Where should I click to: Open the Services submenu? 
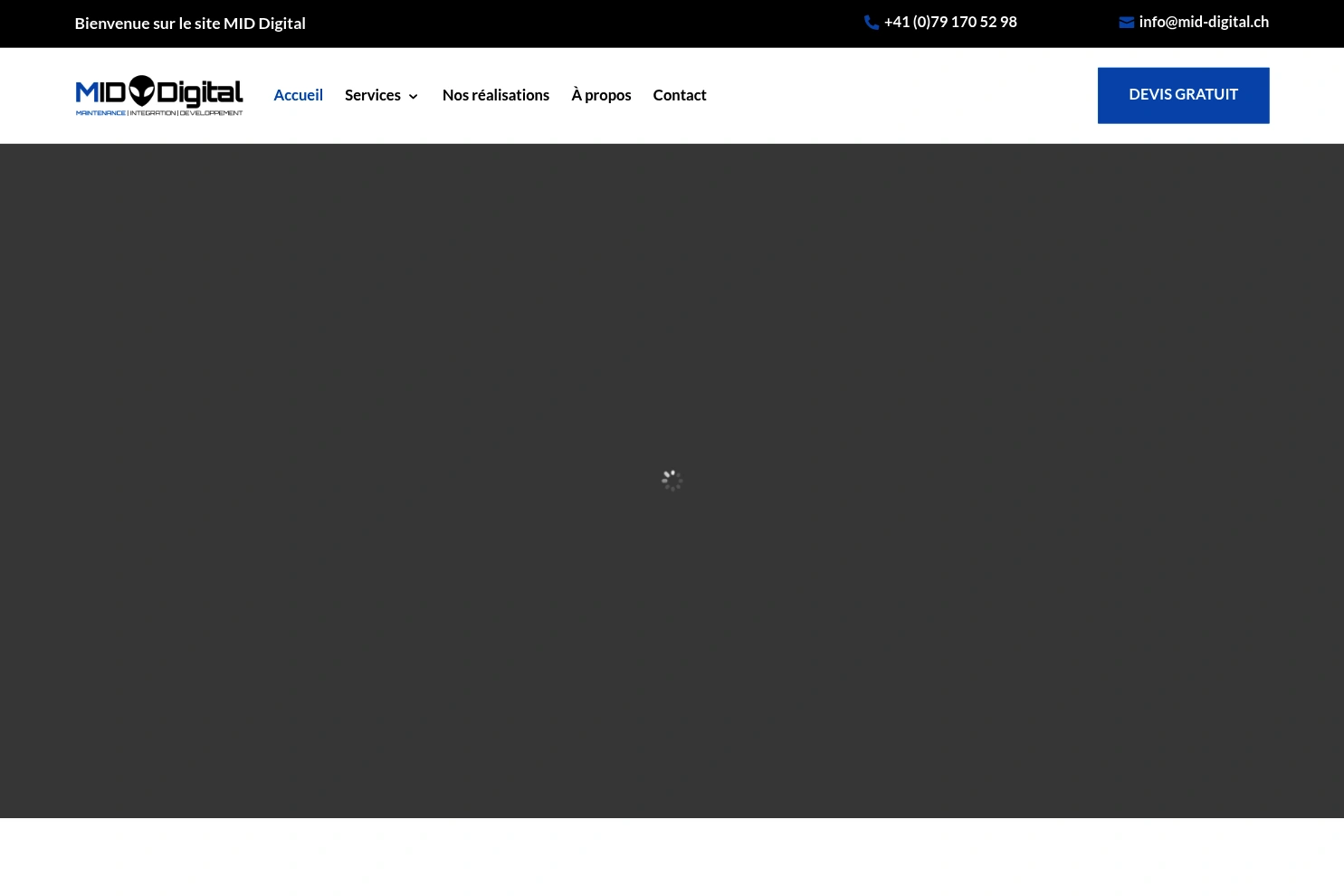pyautogui.click(x=373, y=95)
